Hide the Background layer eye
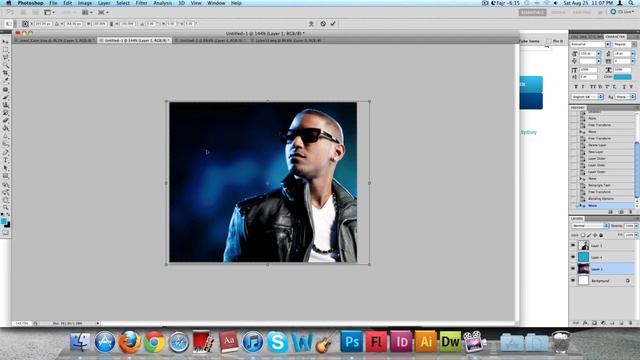The height and width of the screenshot is (360, 640). click(x=573, y=281)
